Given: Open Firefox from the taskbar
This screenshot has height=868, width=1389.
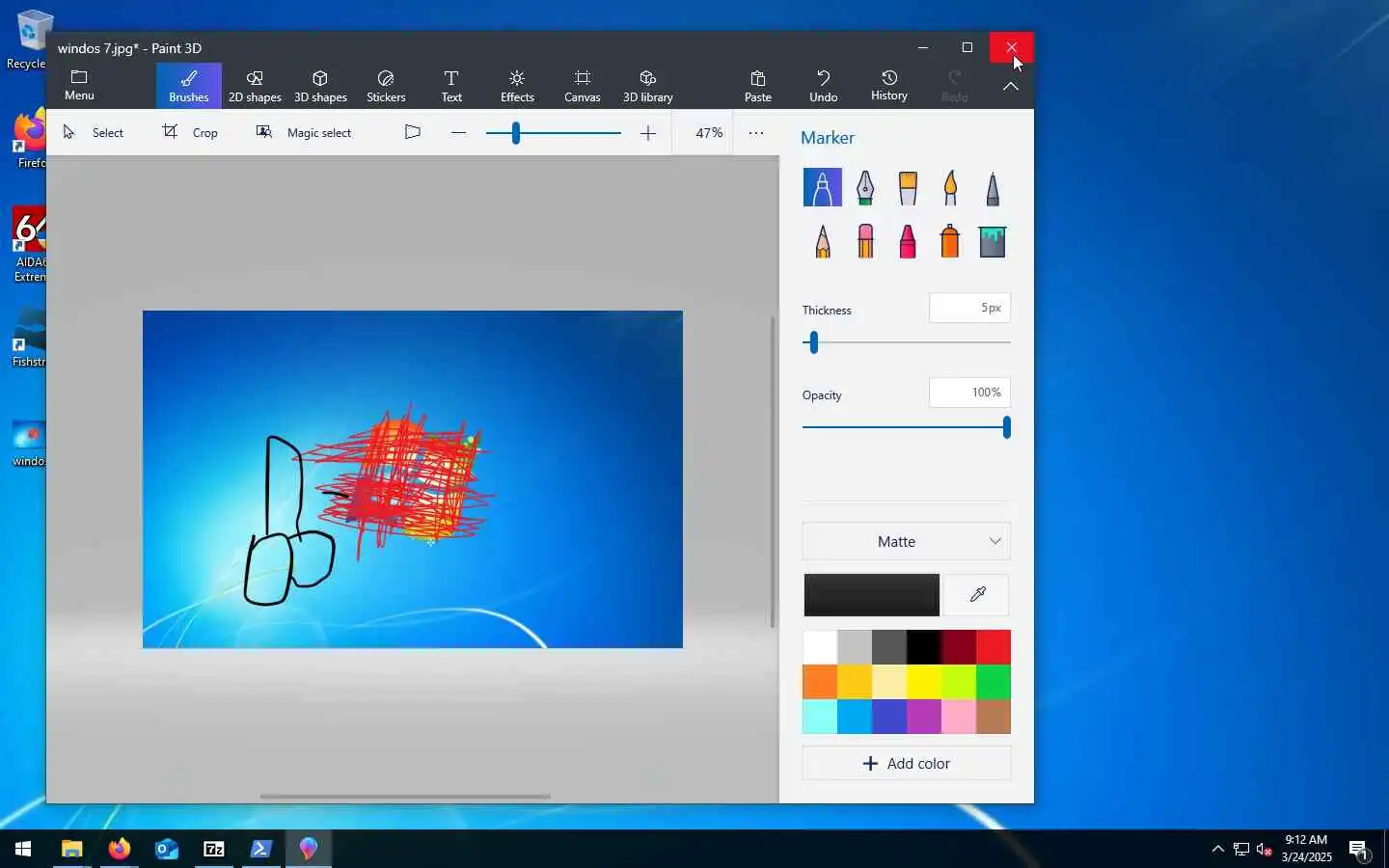Looking at the screenshot, I should pyautogui.click(x=119, y=849).
